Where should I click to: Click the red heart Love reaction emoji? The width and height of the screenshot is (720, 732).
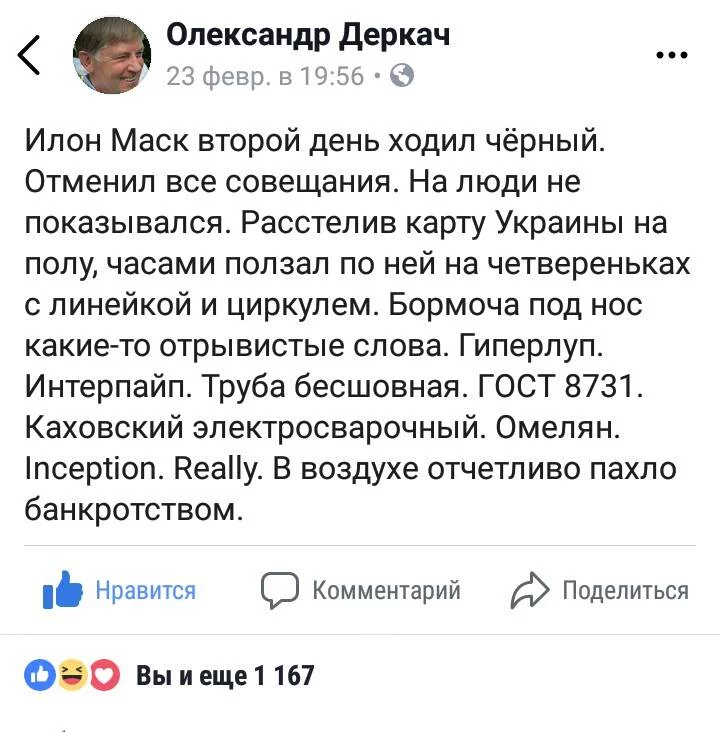[x=104, y=676]
